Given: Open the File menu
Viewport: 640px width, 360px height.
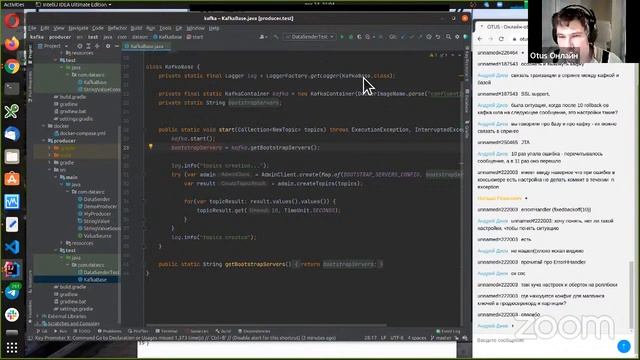Looking at the screenshot, I should (32, 28).
